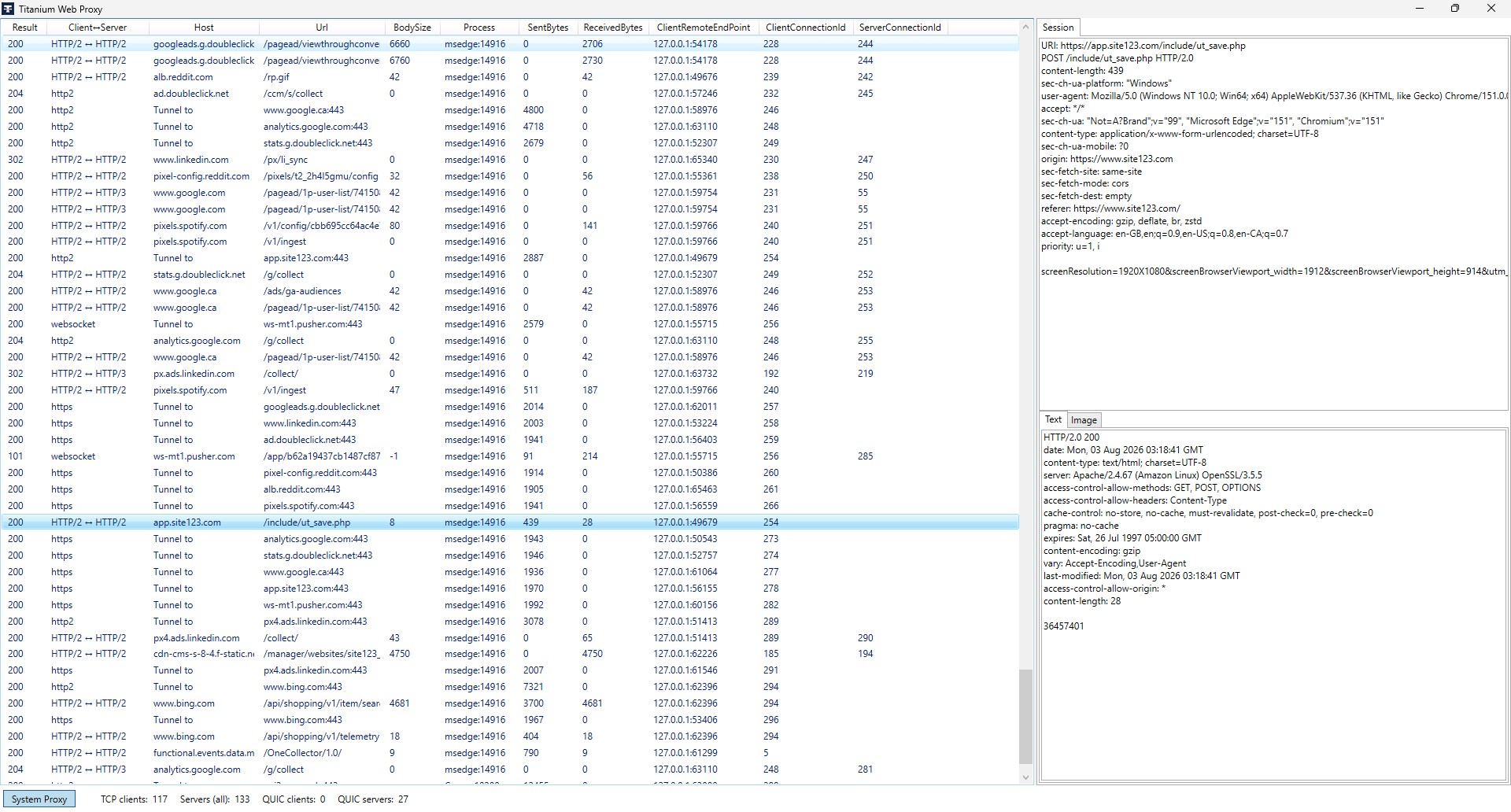Select the pixel-config.reddit.com host row
The width and height of the screenshot is (1511, 812).
coord(510,176)
